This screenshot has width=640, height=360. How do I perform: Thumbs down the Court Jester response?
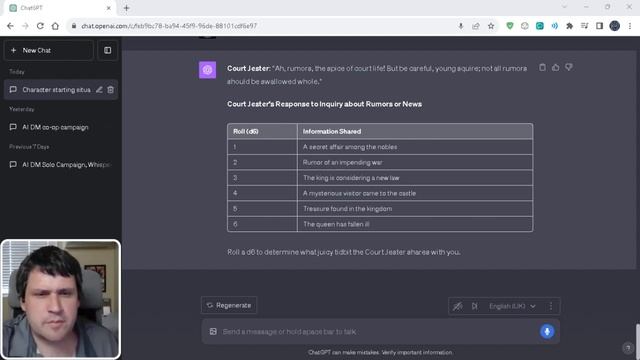click(x=569, y=67)
